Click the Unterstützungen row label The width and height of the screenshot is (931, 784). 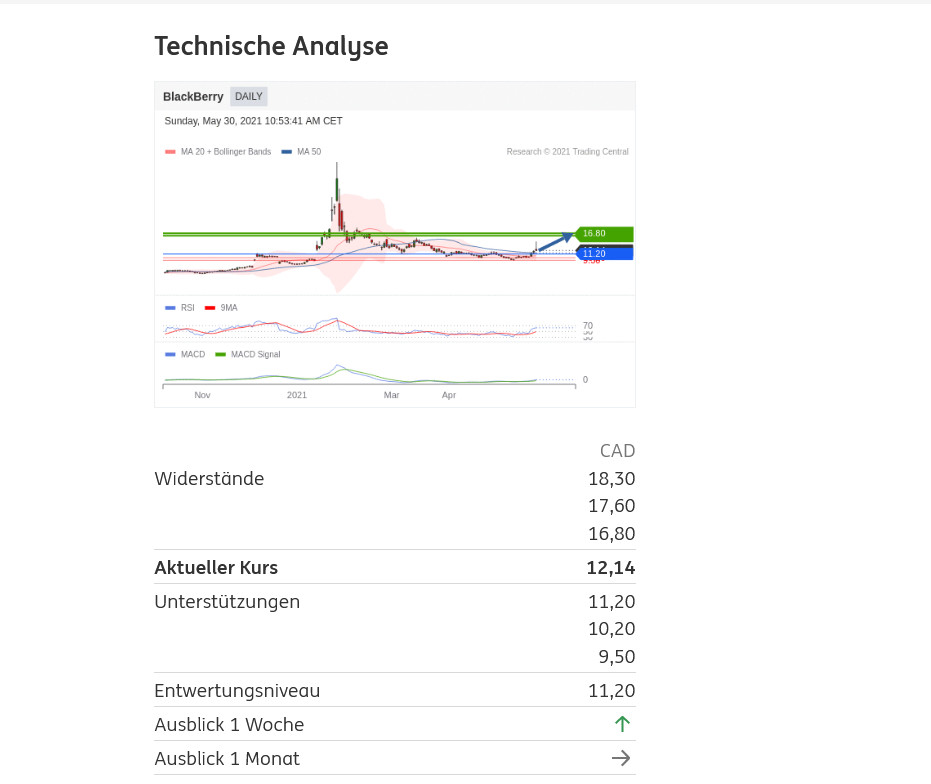pos(227,601)
